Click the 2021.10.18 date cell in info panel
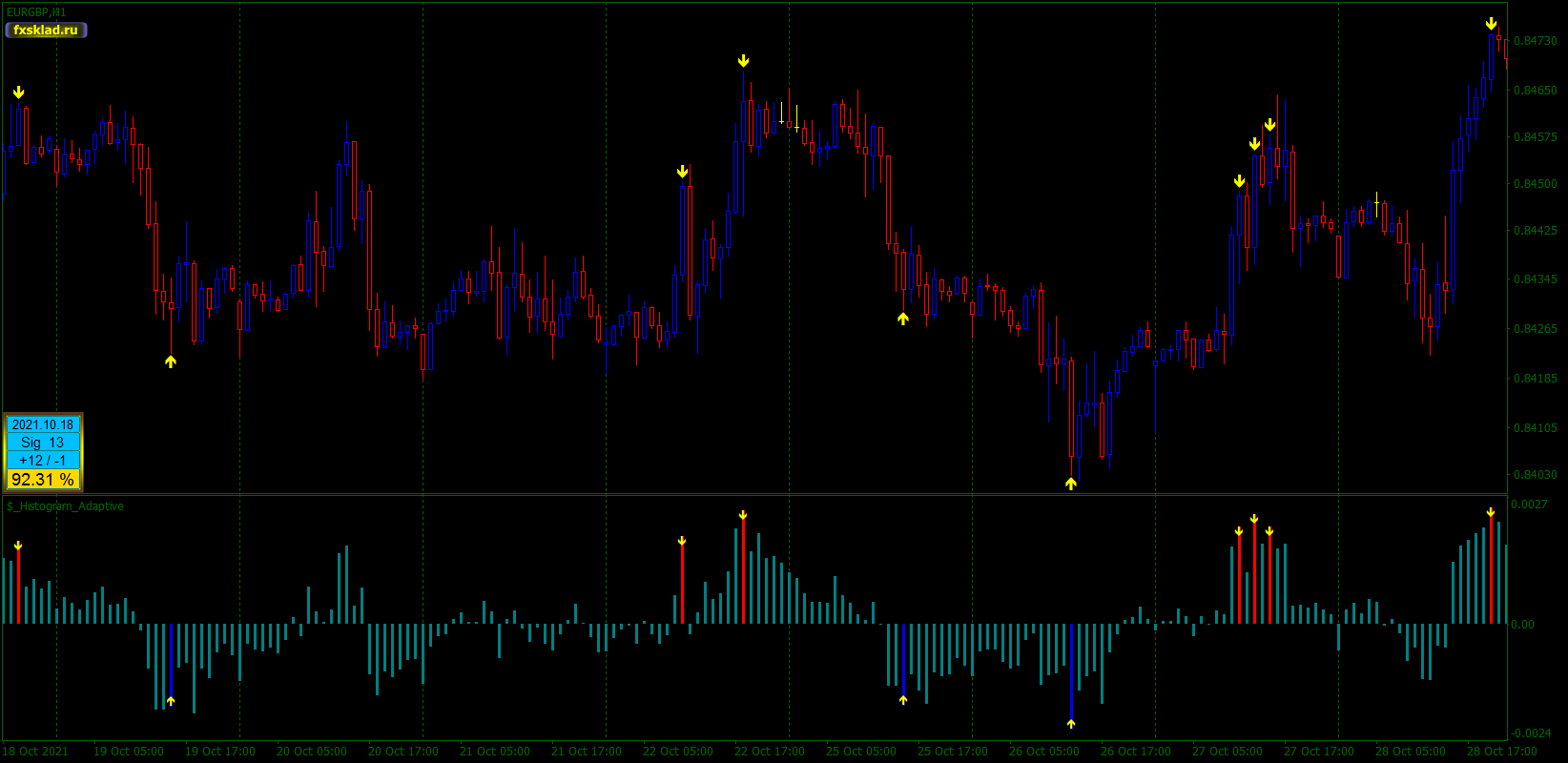Screen dimensions: 1568x763 (x=43, y=425)
